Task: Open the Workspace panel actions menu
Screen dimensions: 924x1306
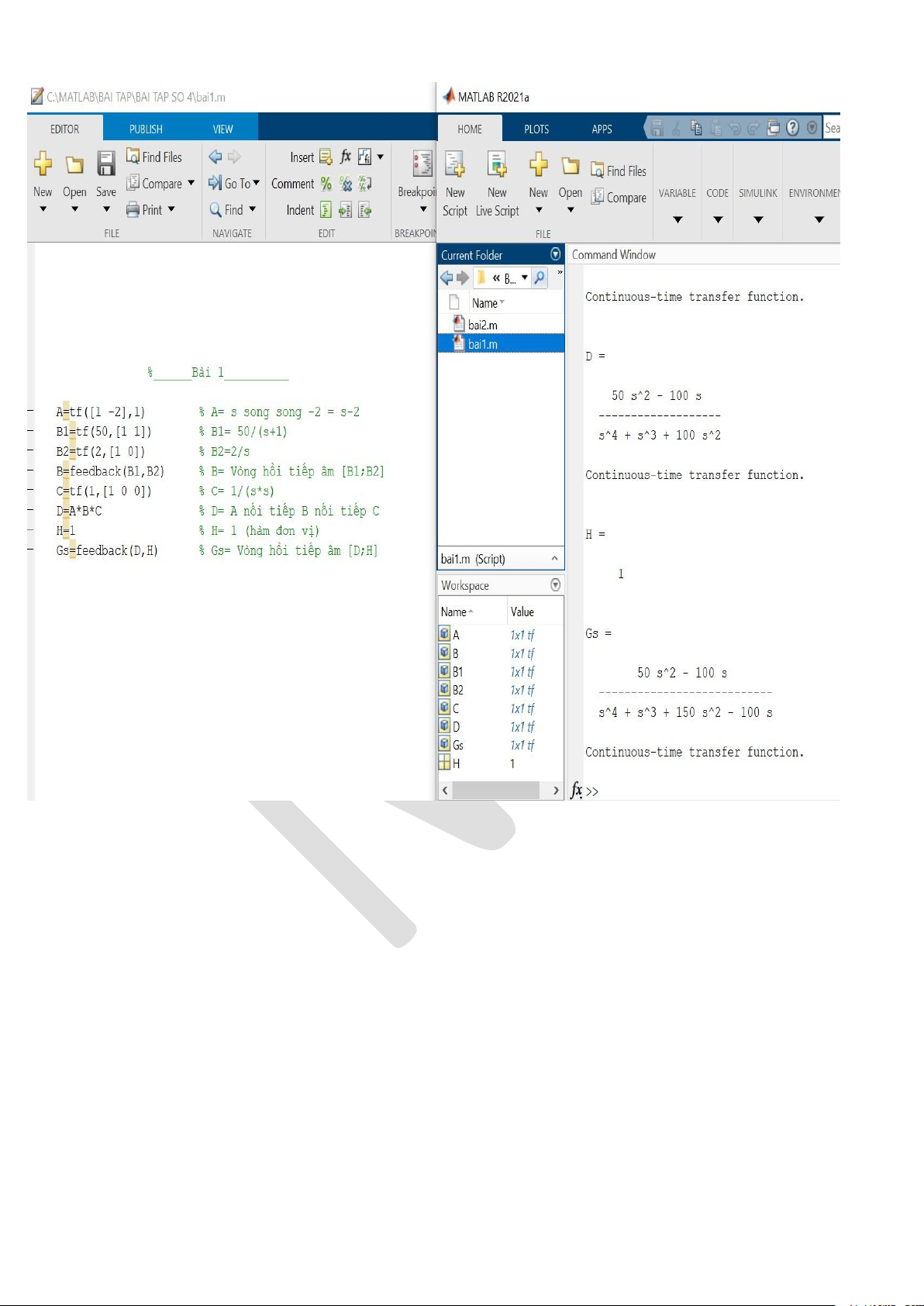Action: pyautogui.click(x=555, y=585)
